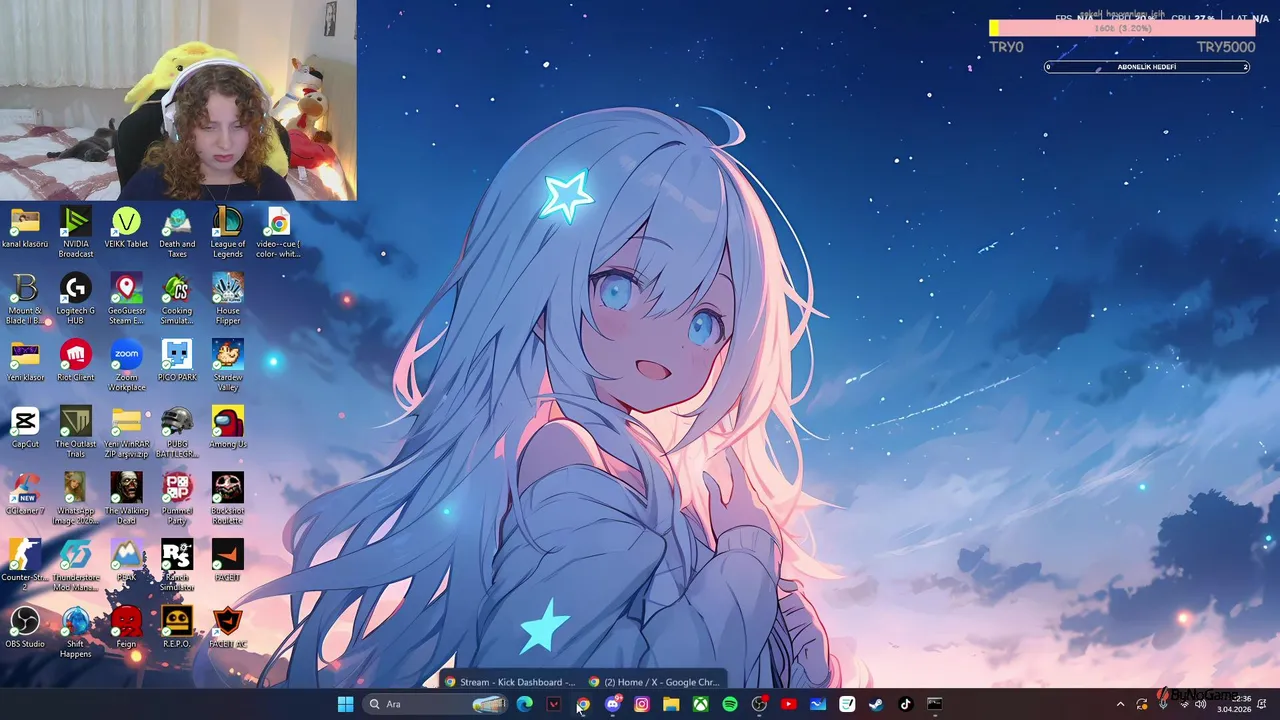The width and height of the screenshot is (1280, 720).
Task: Open notification center bell icon
Action: (x=1263, y=704)
